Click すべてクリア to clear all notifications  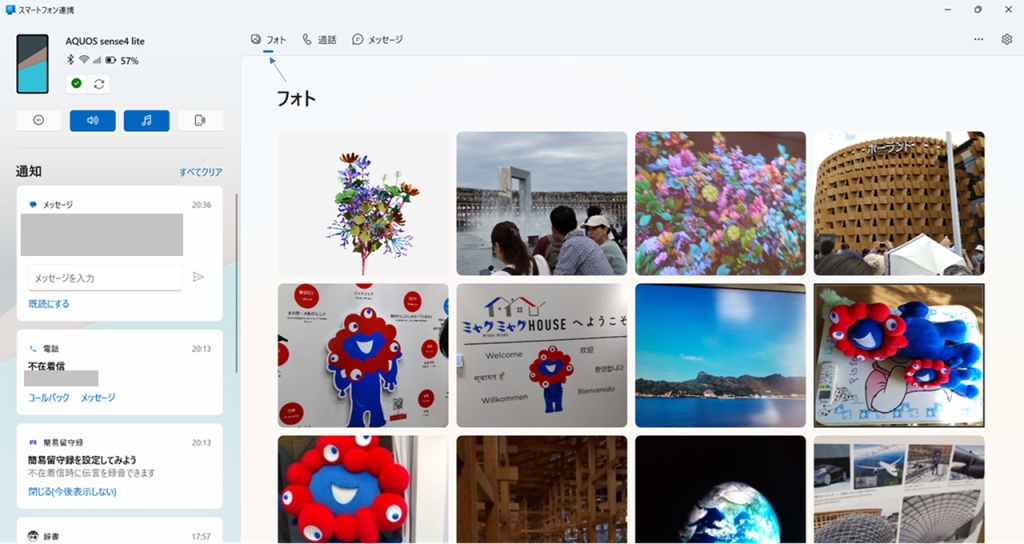[x=200, y=172]
